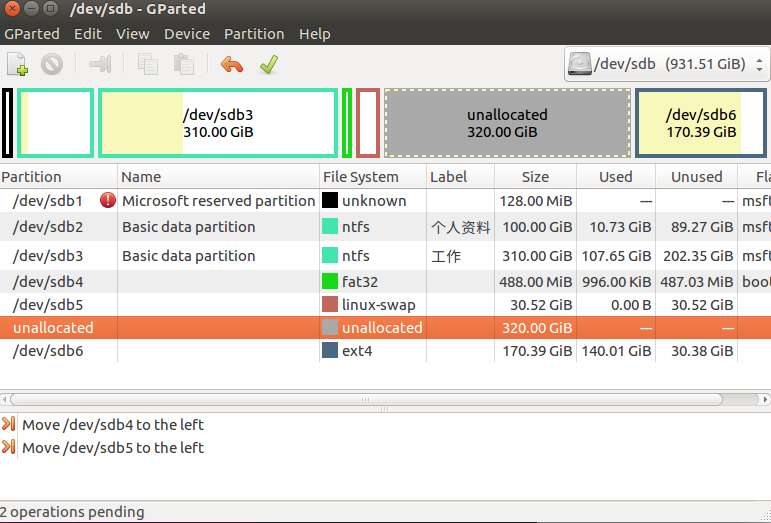Select the /dev/sdb2 partition row

tap(386, 227)
